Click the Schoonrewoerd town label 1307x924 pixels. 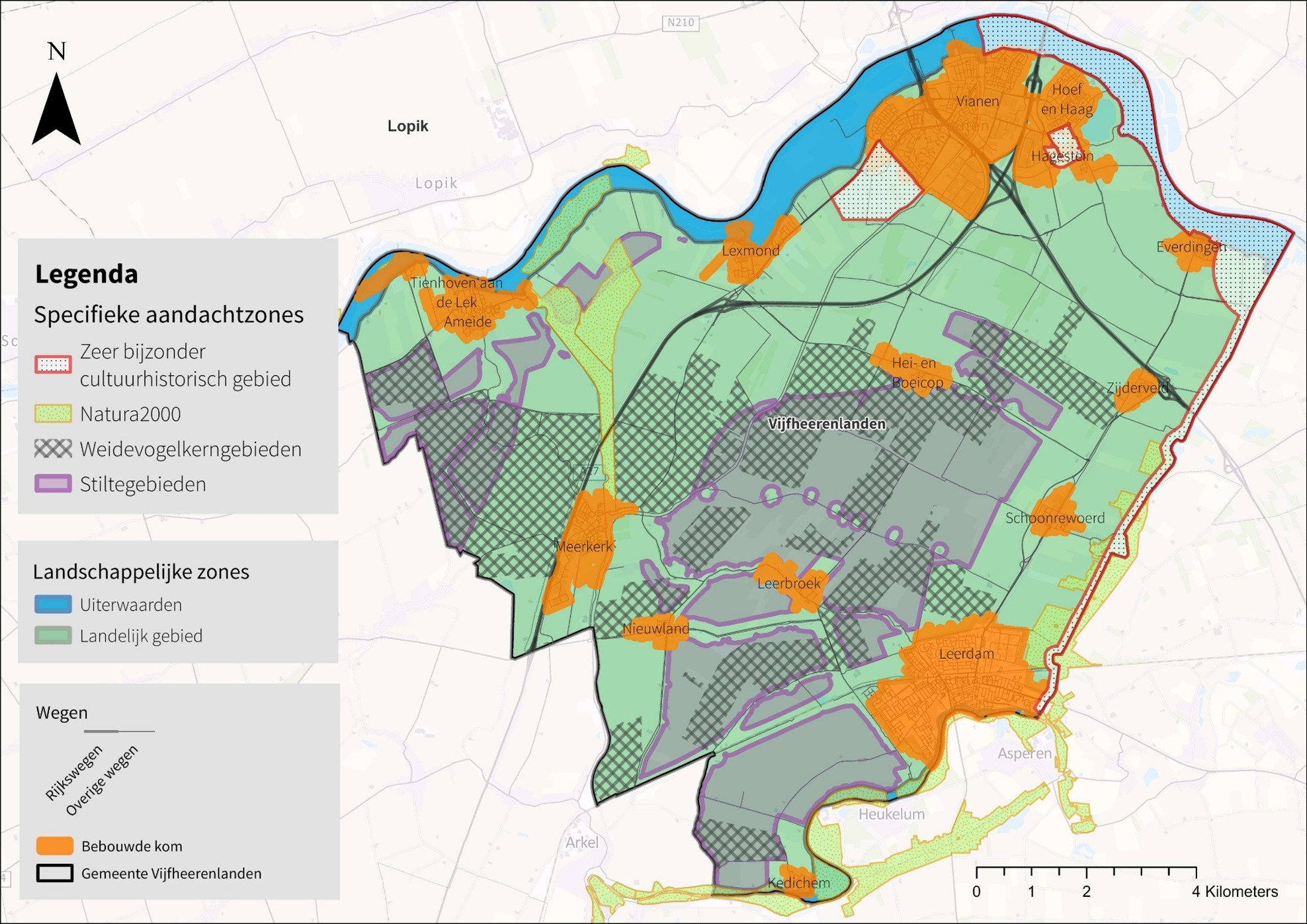(1055, 518)
